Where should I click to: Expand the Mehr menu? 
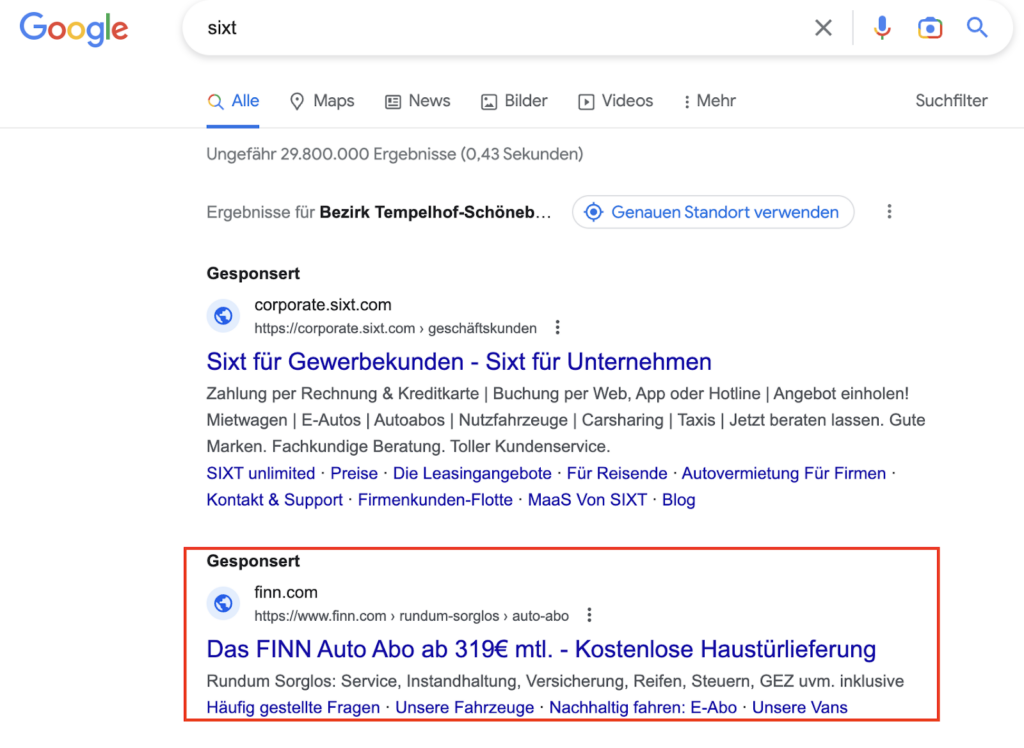tap(709, 101)
